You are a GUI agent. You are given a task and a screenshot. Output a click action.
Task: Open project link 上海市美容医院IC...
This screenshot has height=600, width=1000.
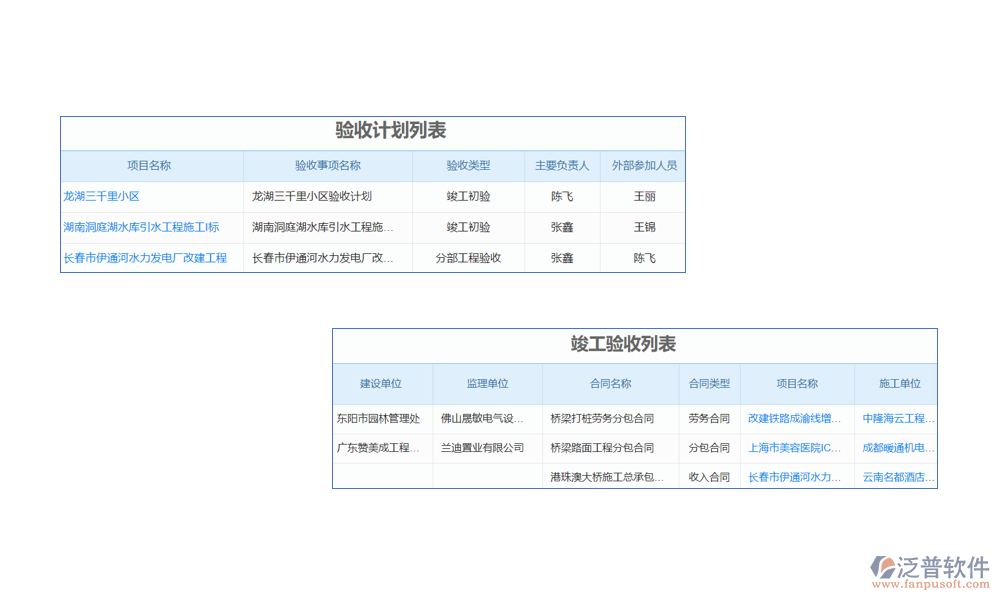coord(791,448)
